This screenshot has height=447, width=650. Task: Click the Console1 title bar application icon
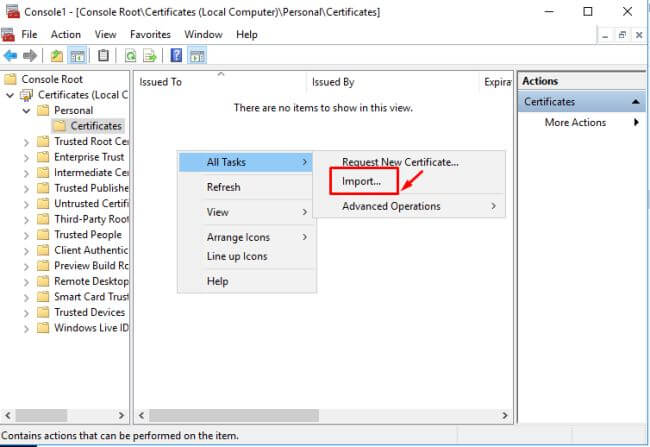pos(13,11)
